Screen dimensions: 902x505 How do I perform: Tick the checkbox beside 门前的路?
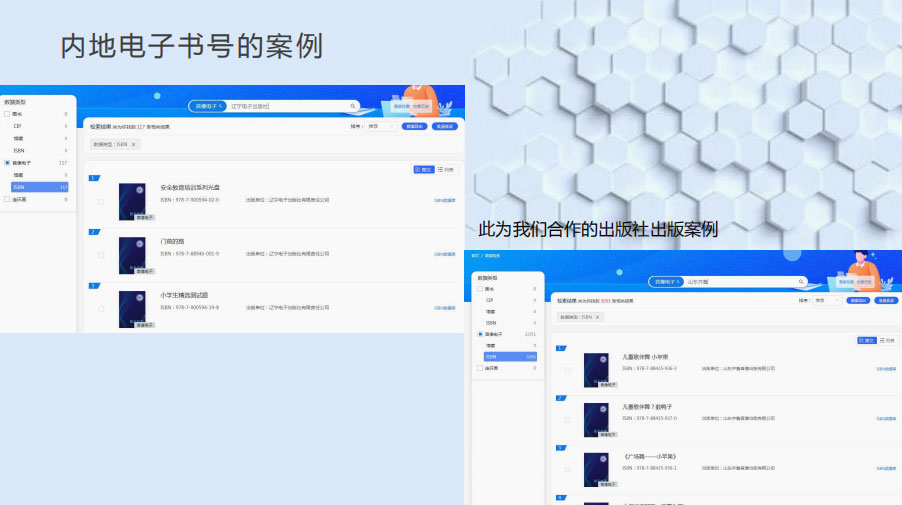[101, 255]
